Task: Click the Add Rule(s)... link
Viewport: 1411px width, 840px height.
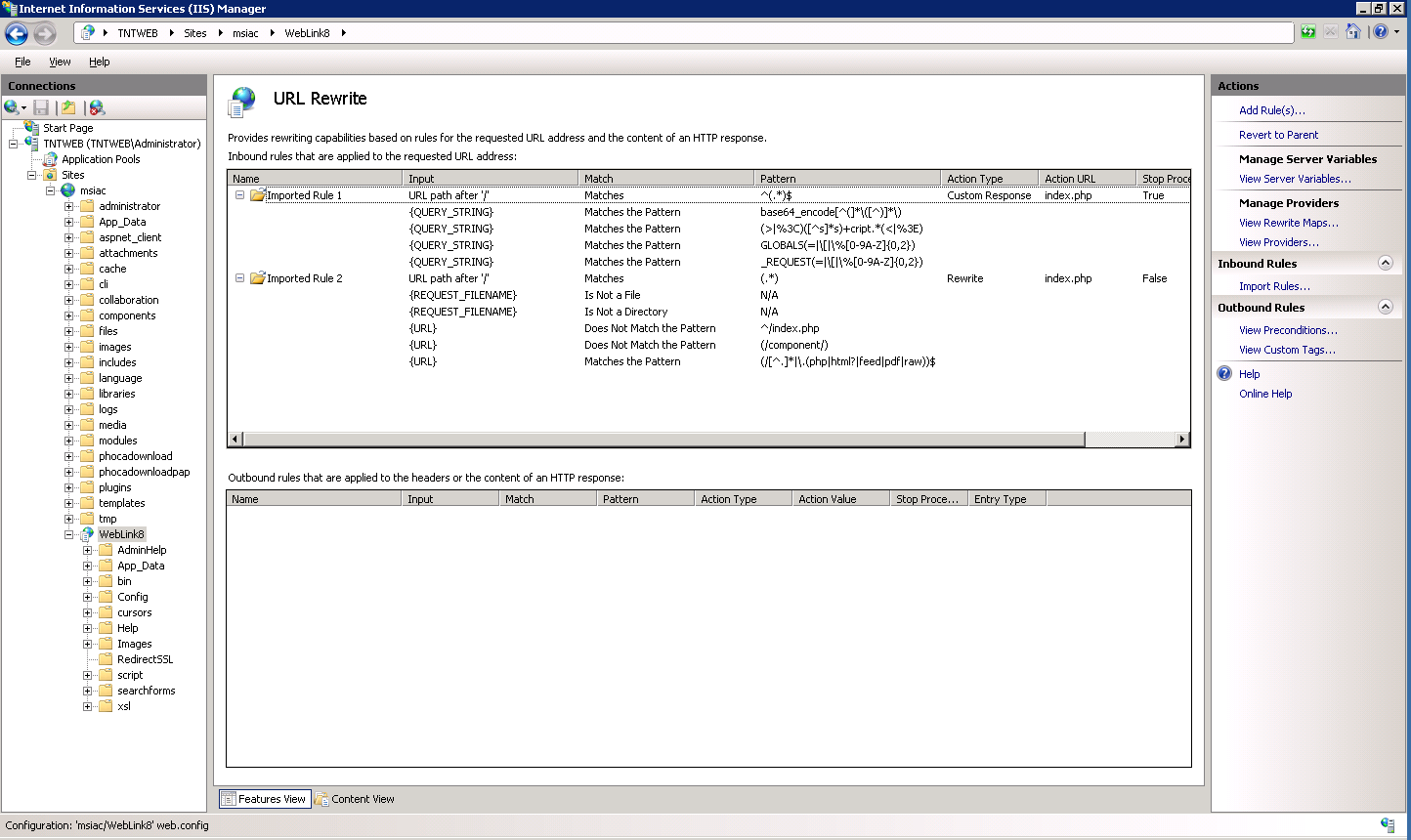Action: click(x=1271, y=110)
